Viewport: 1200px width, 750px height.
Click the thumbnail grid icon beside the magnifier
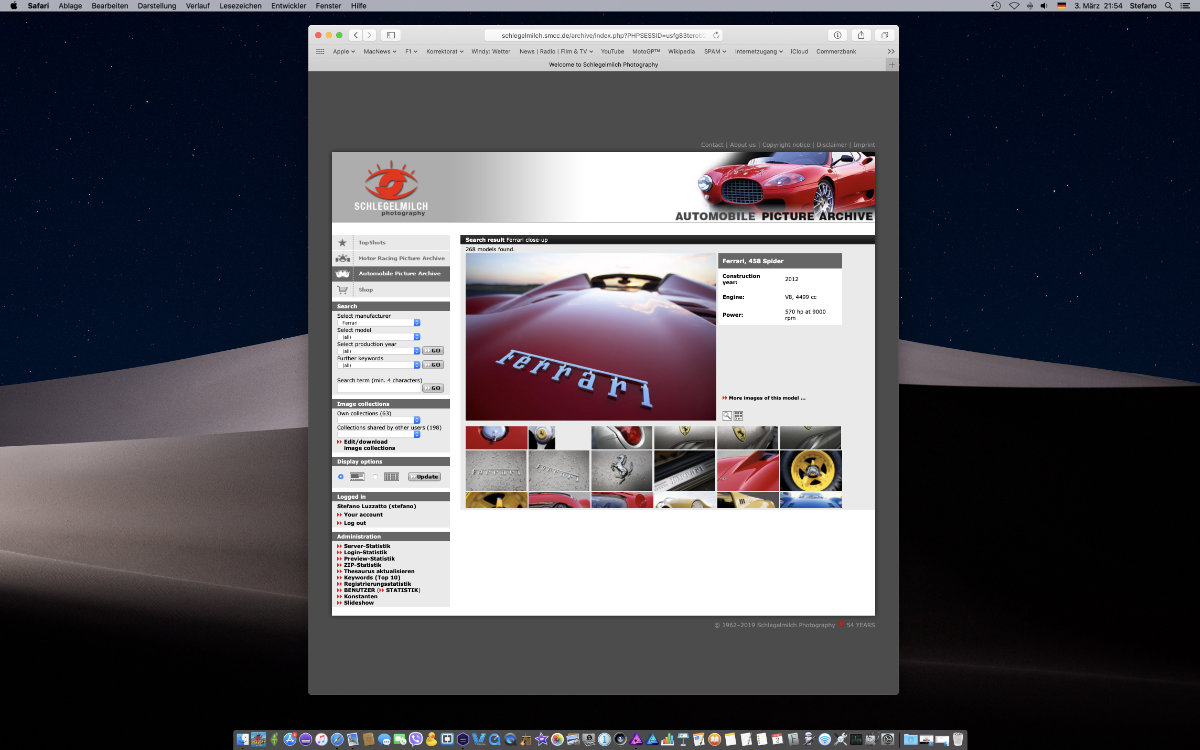pyautogui.click(x=739, y=415)
